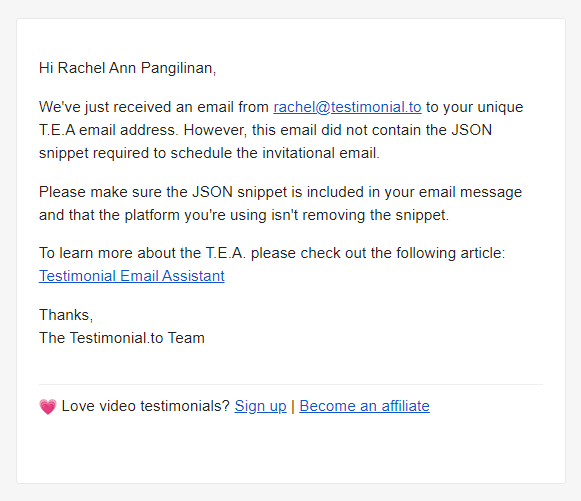Screen dimensions: 581x501
Task: Select 'The Testimonial.to Team' signature line
Action: pyautogui.click(x=122, y=338)
